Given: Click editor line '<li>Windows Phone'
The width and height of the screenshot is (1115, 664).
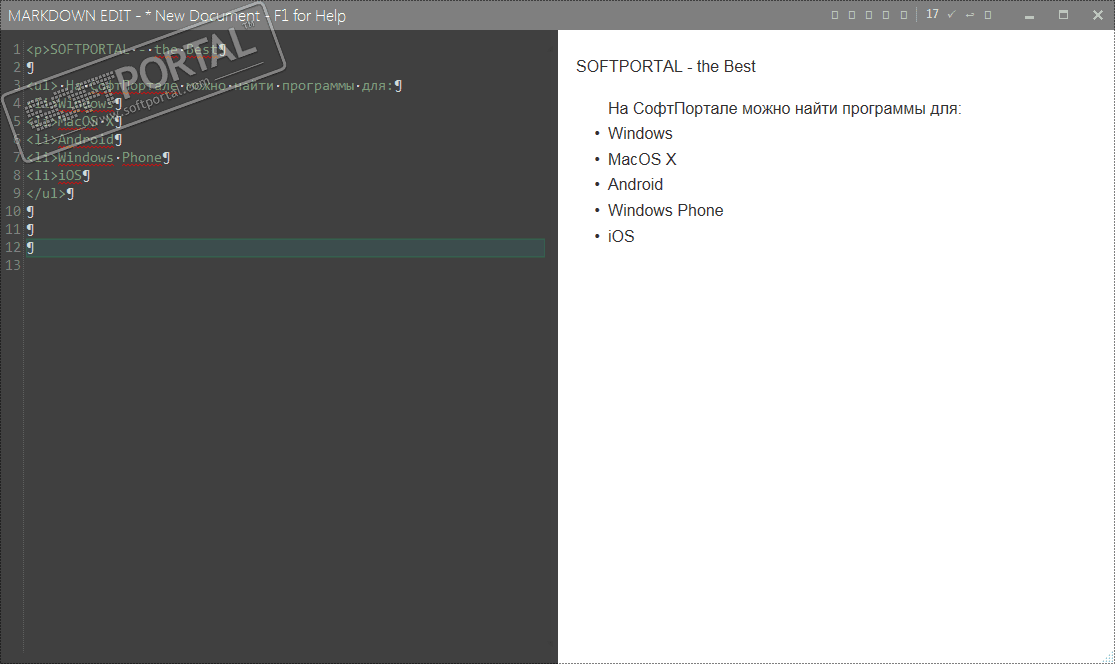Looking at the screenshot, I should (x=98, y=157).
